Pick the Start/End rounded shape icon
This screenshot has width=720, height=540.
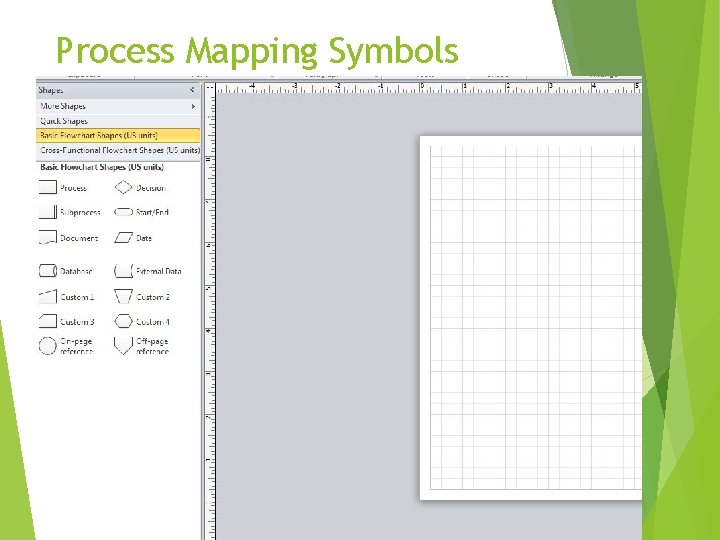123,212
